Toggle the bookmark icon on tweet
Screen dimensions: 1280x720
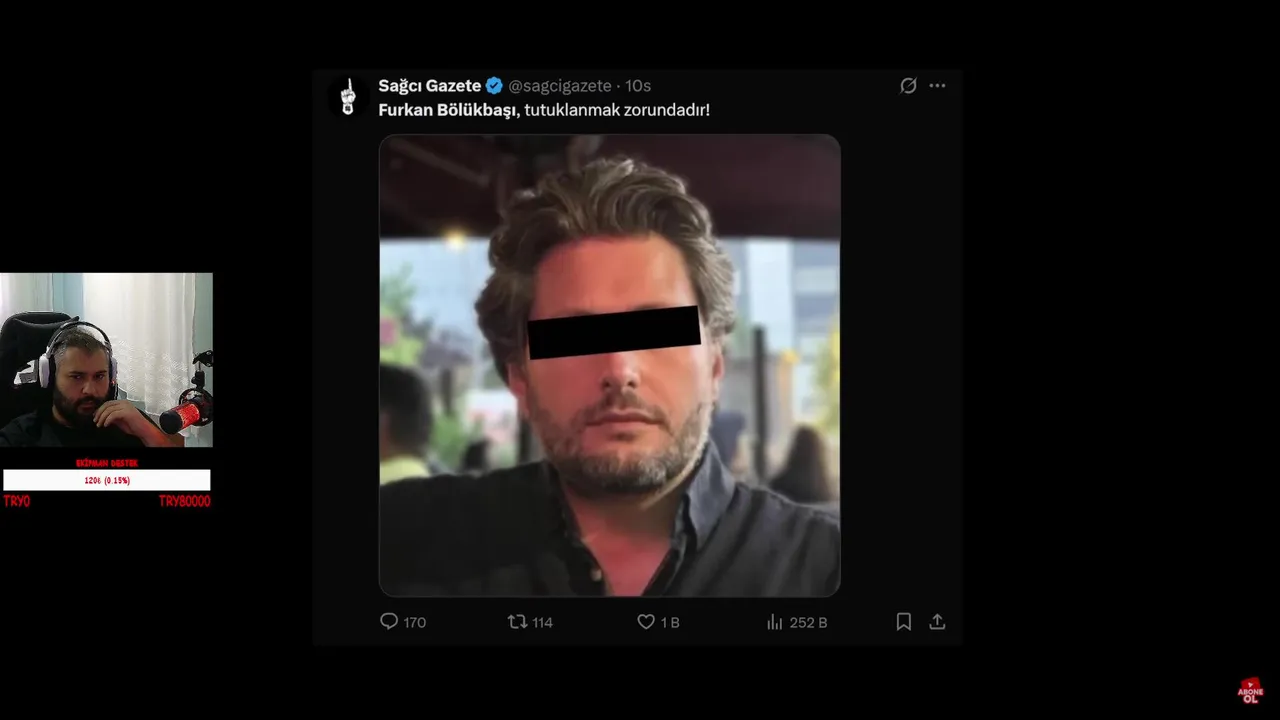click(904, 622)
